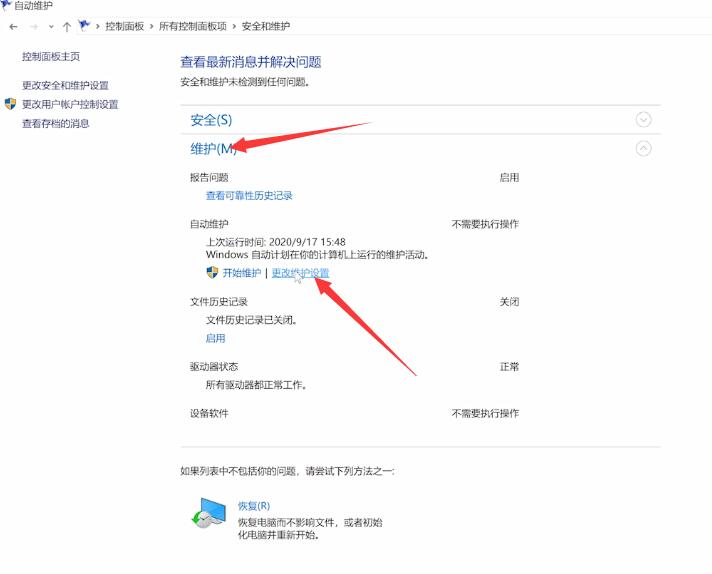Click the 恢复电脑而不影响文件 description text

click(x=310, y=529)
